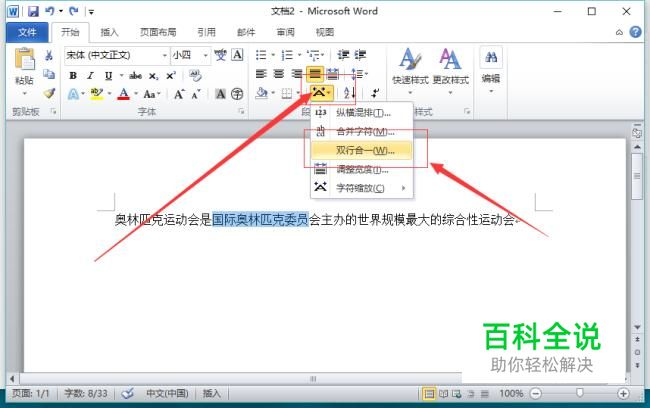
Task: Toggle justify alignment (highlighted)
Action: click(315, 74)
